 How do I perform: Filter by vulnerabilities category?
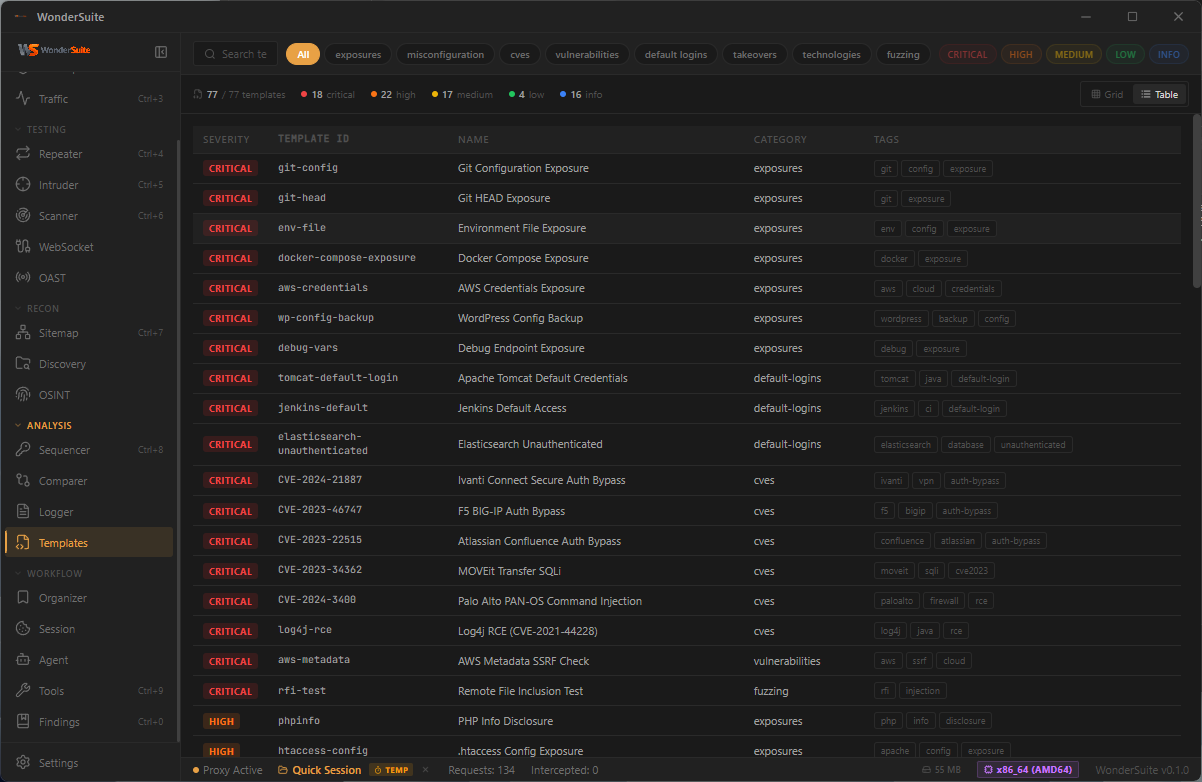click(x=587, y=55)
